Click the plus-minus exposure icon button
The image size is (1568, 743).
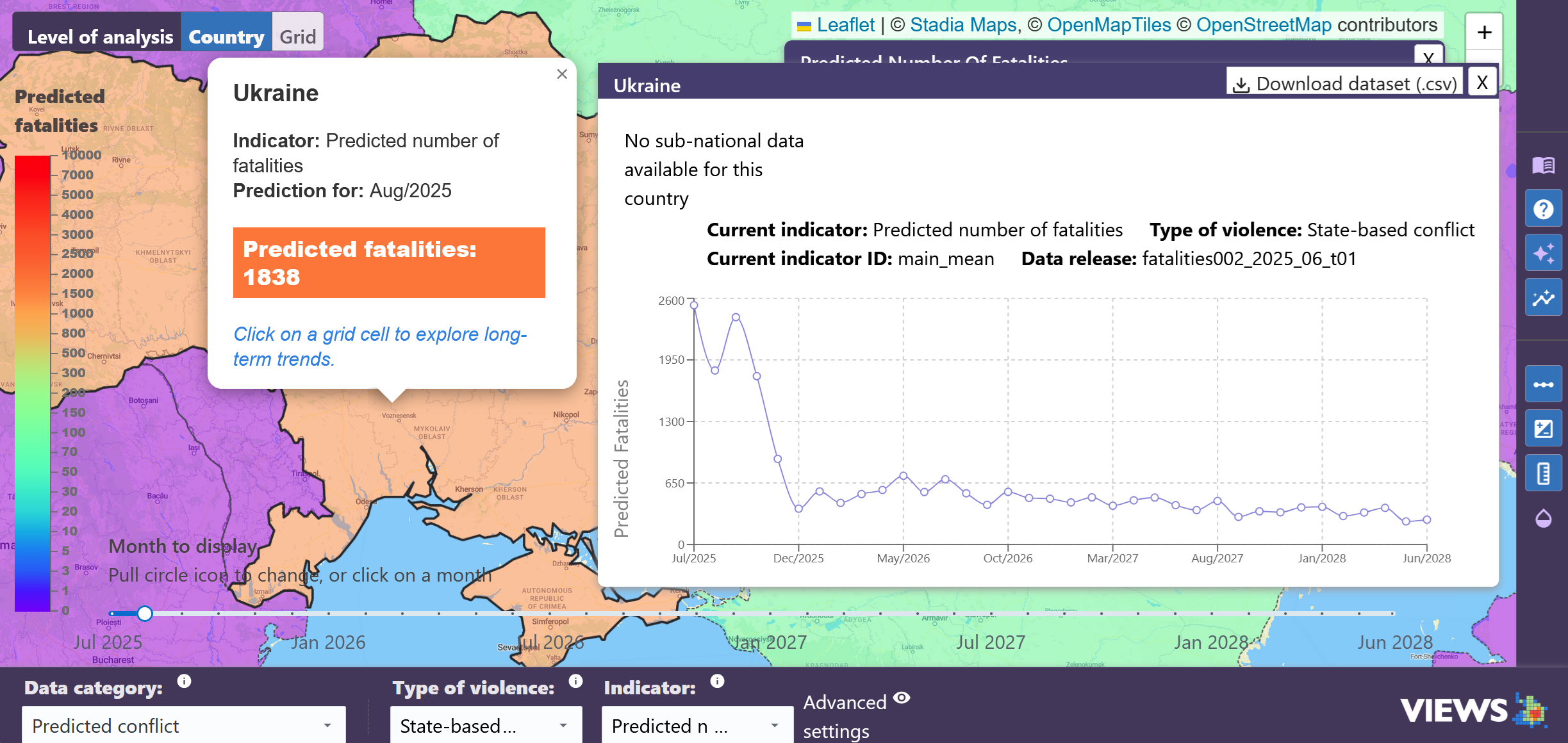point(1543,429)
